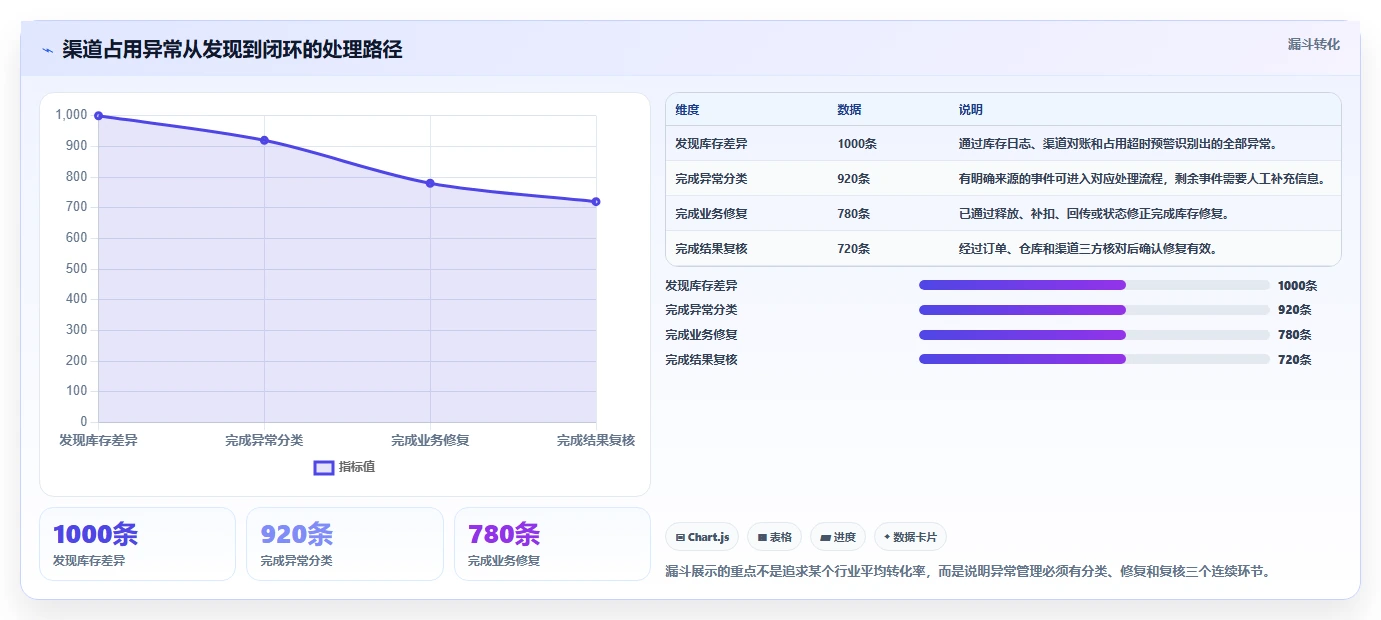Select the 表格 chip

[x=774, y=537]
